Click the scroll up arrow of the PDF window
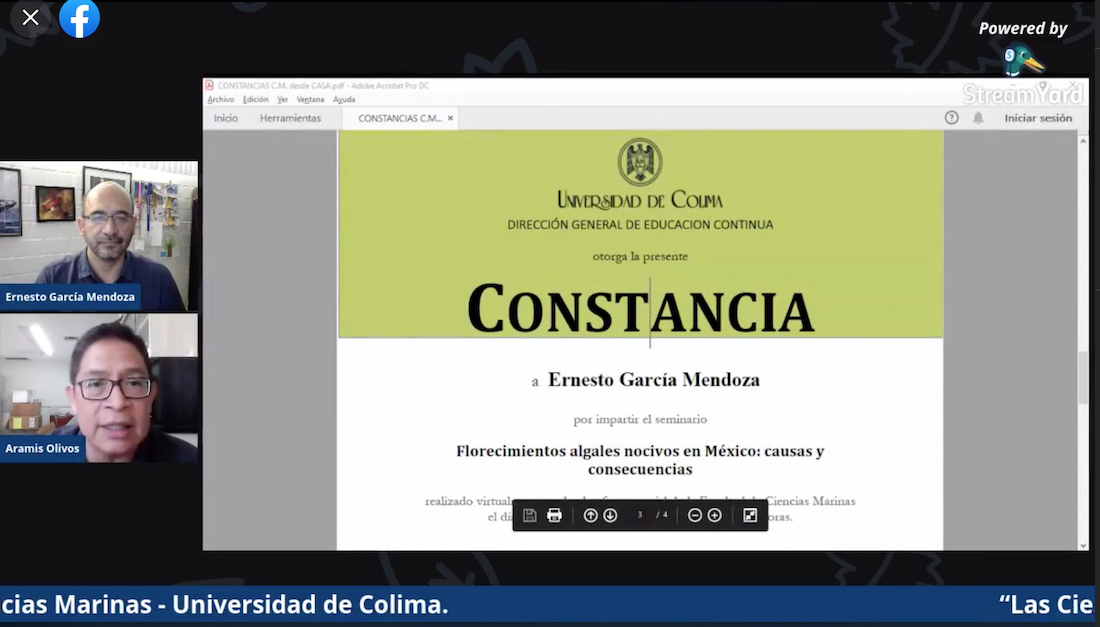The height and width of the screenshot is (627, 1100). point(1082,141)
